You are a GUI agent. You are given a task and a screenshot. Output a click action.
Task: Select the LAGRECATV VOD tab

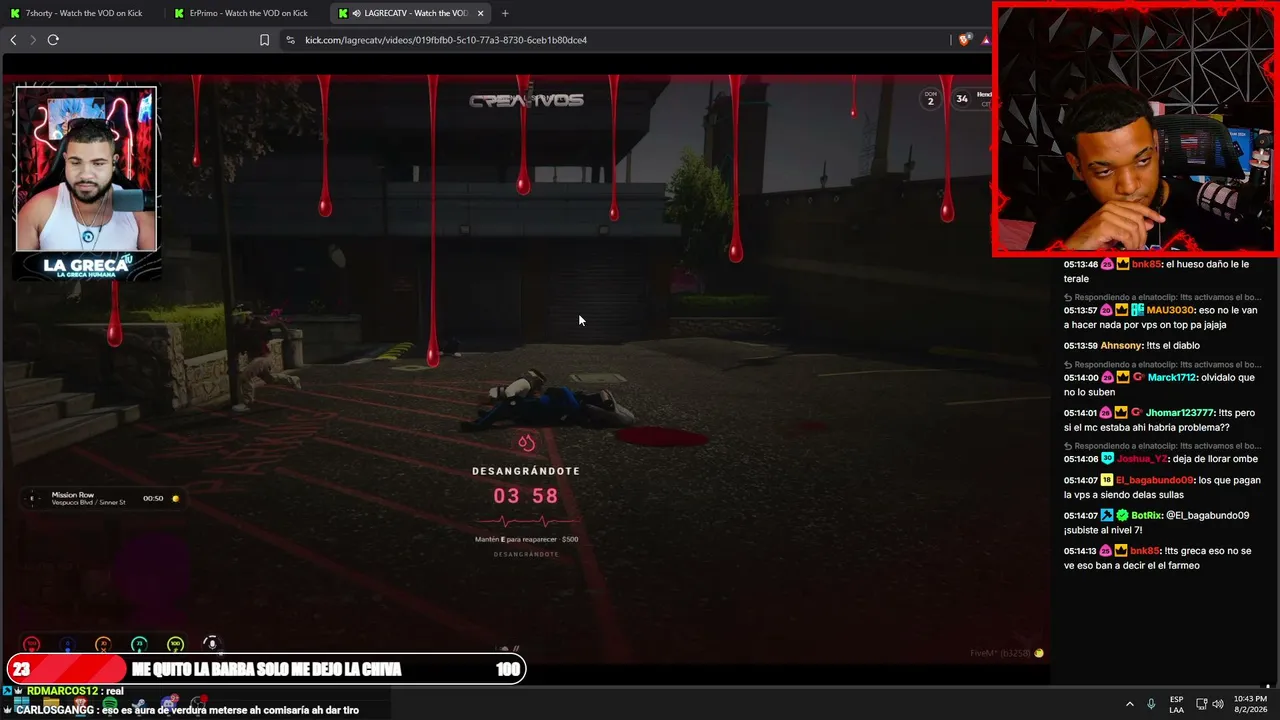click(x=410, y=13)
